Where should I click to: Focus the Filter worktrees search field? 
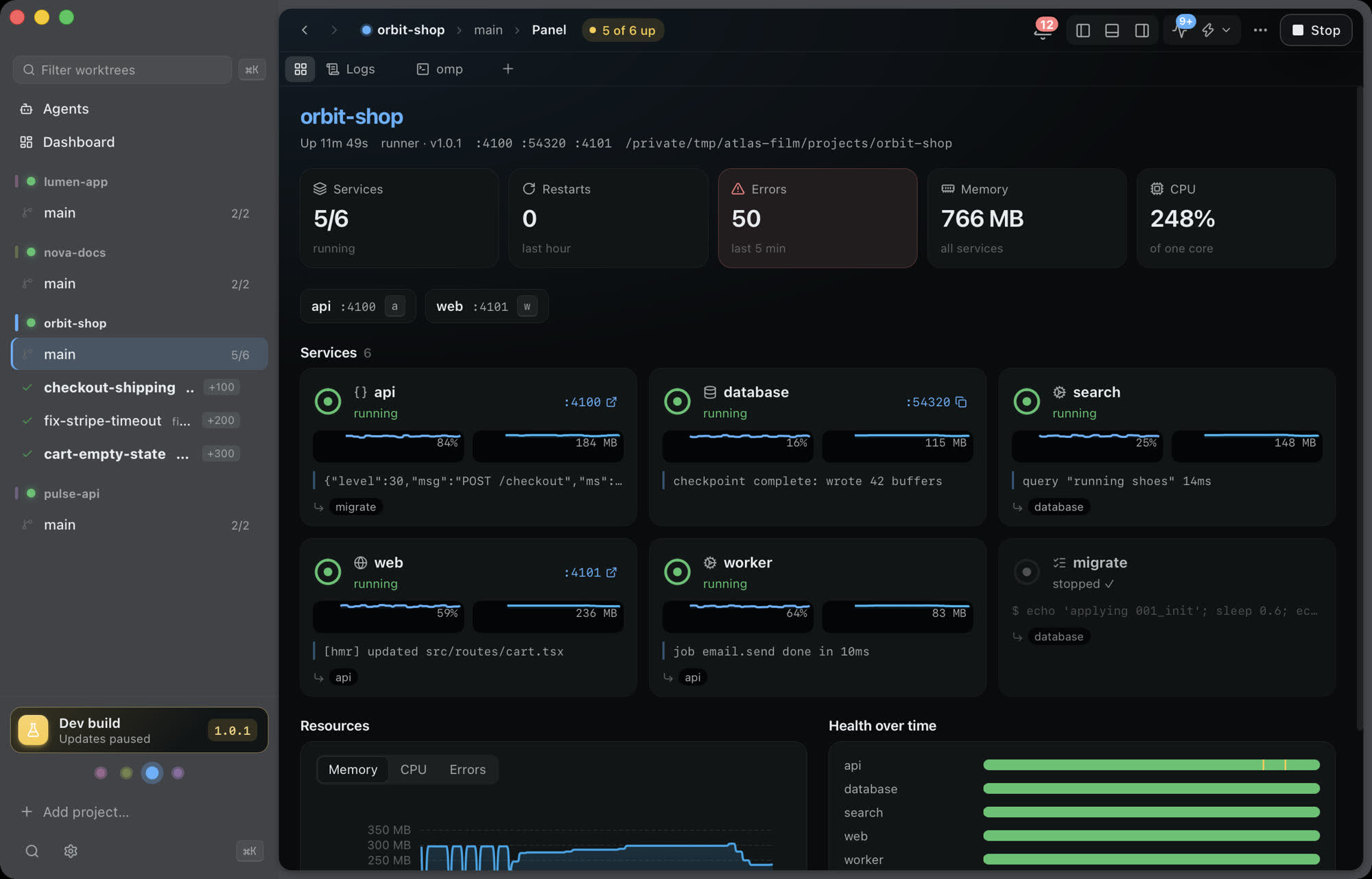[x=122, y=70]
